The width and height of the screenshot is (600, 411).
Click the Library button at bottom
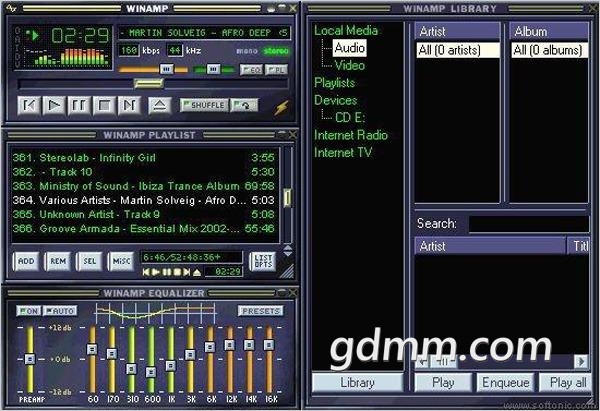(357, 382)
